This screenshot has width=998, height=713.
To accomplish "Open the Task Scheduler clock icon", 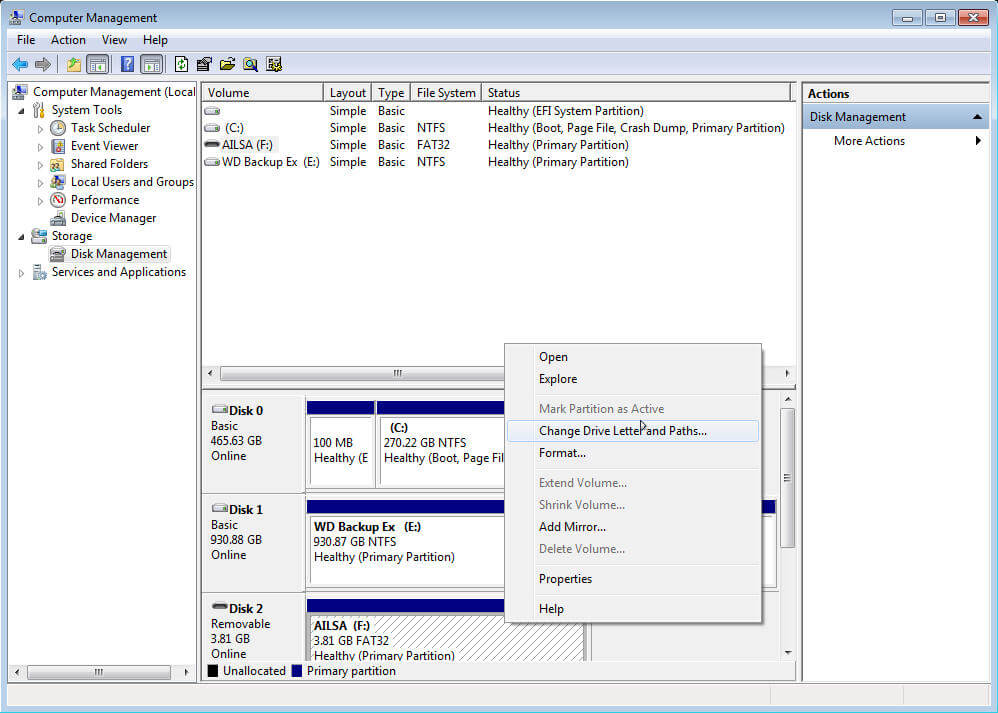I will 58,128.
